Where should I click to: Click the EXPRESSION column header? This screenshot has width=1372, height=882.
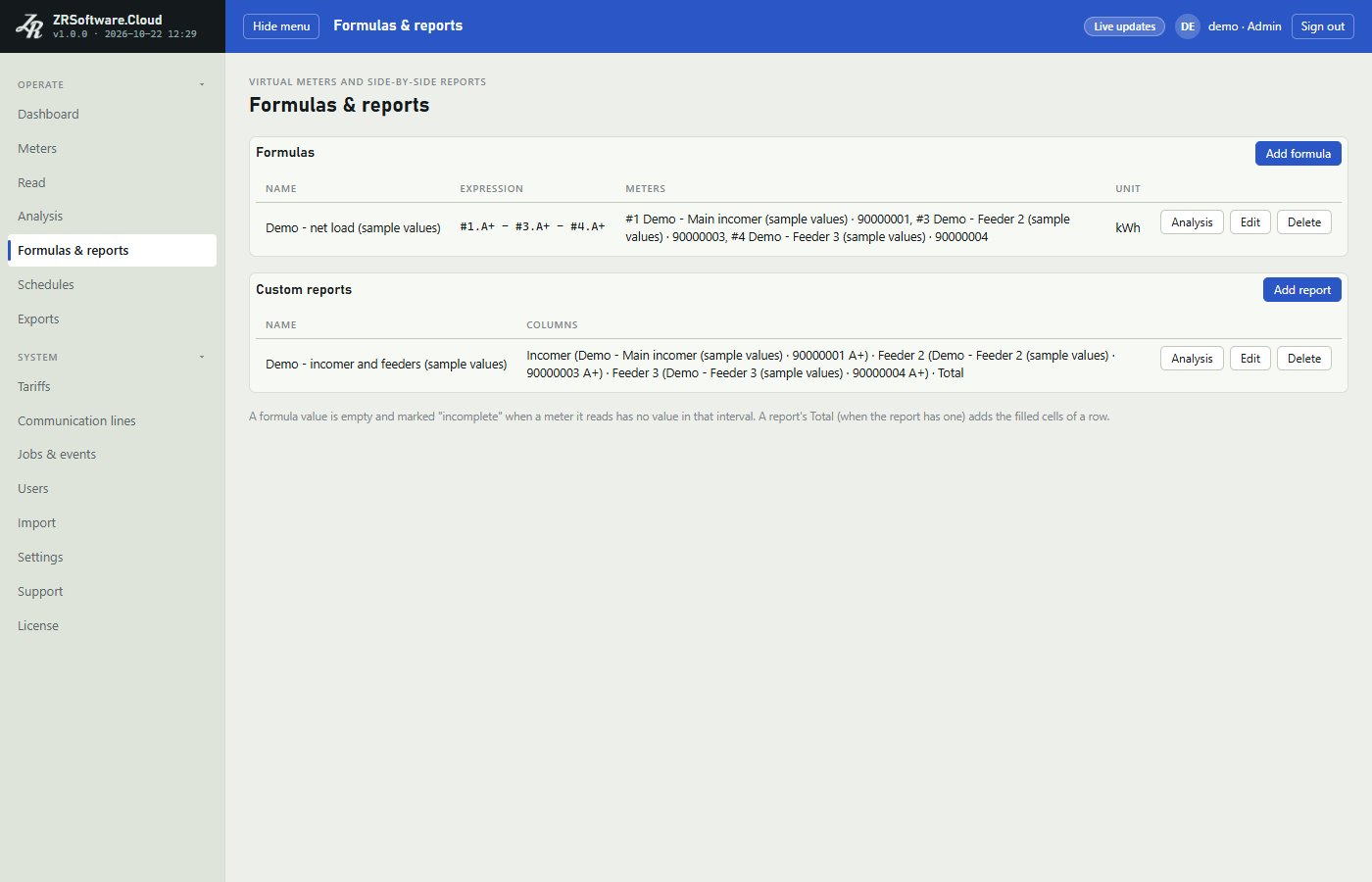491,189
